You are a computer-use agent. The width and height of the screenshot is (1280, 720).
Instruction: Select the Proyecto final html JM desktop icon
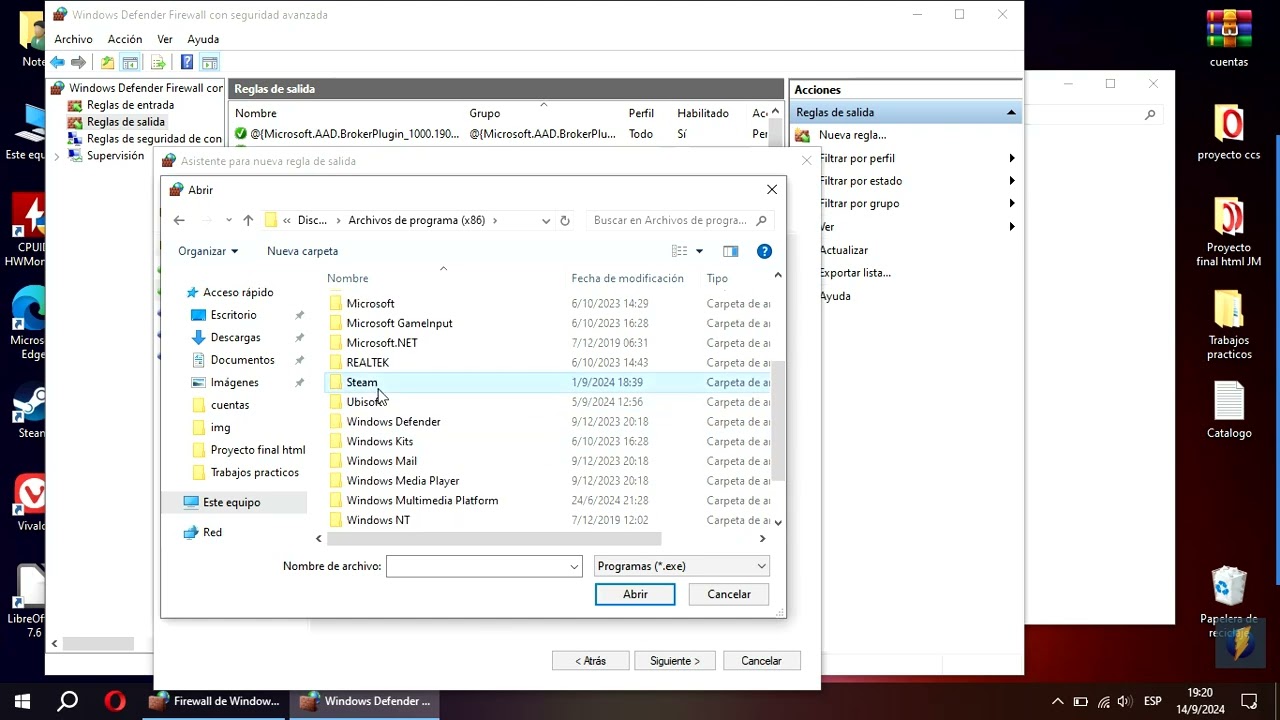(1229, 232)
